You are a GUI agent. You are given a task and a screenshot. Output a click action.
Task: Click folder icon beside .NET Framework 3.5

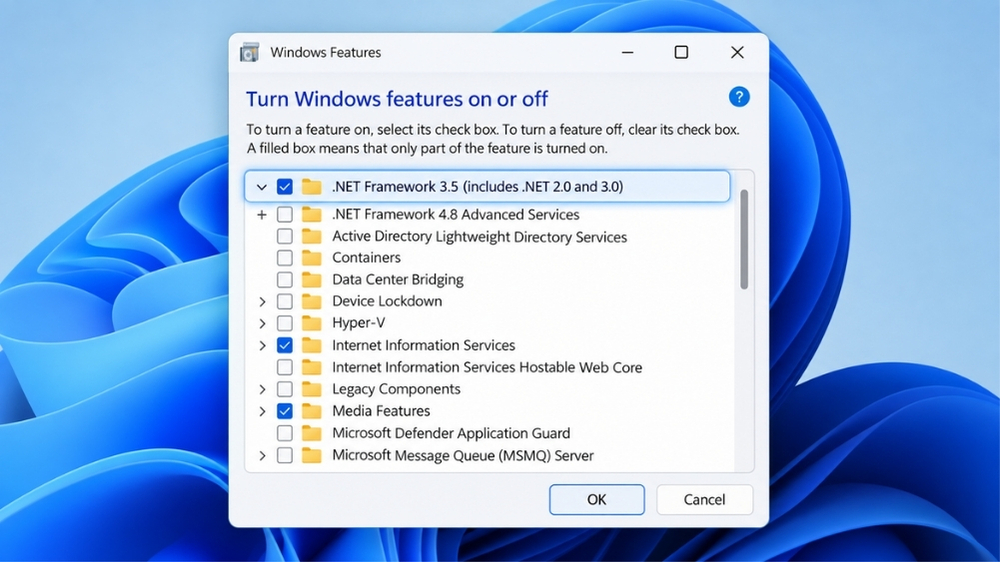[x=311, y=186]
